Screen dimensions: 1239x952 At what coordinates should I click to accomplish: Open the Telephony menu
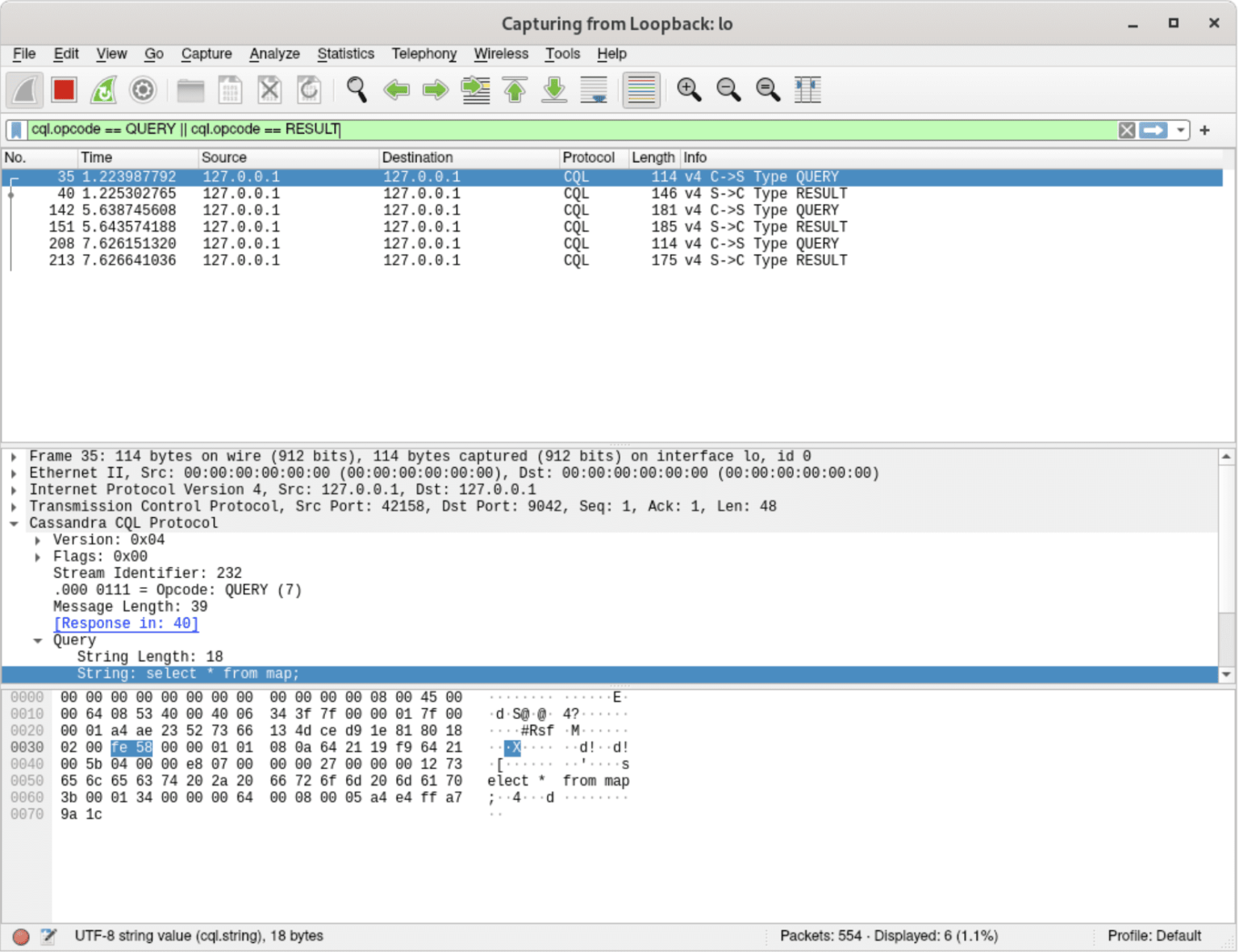(423, 54)
